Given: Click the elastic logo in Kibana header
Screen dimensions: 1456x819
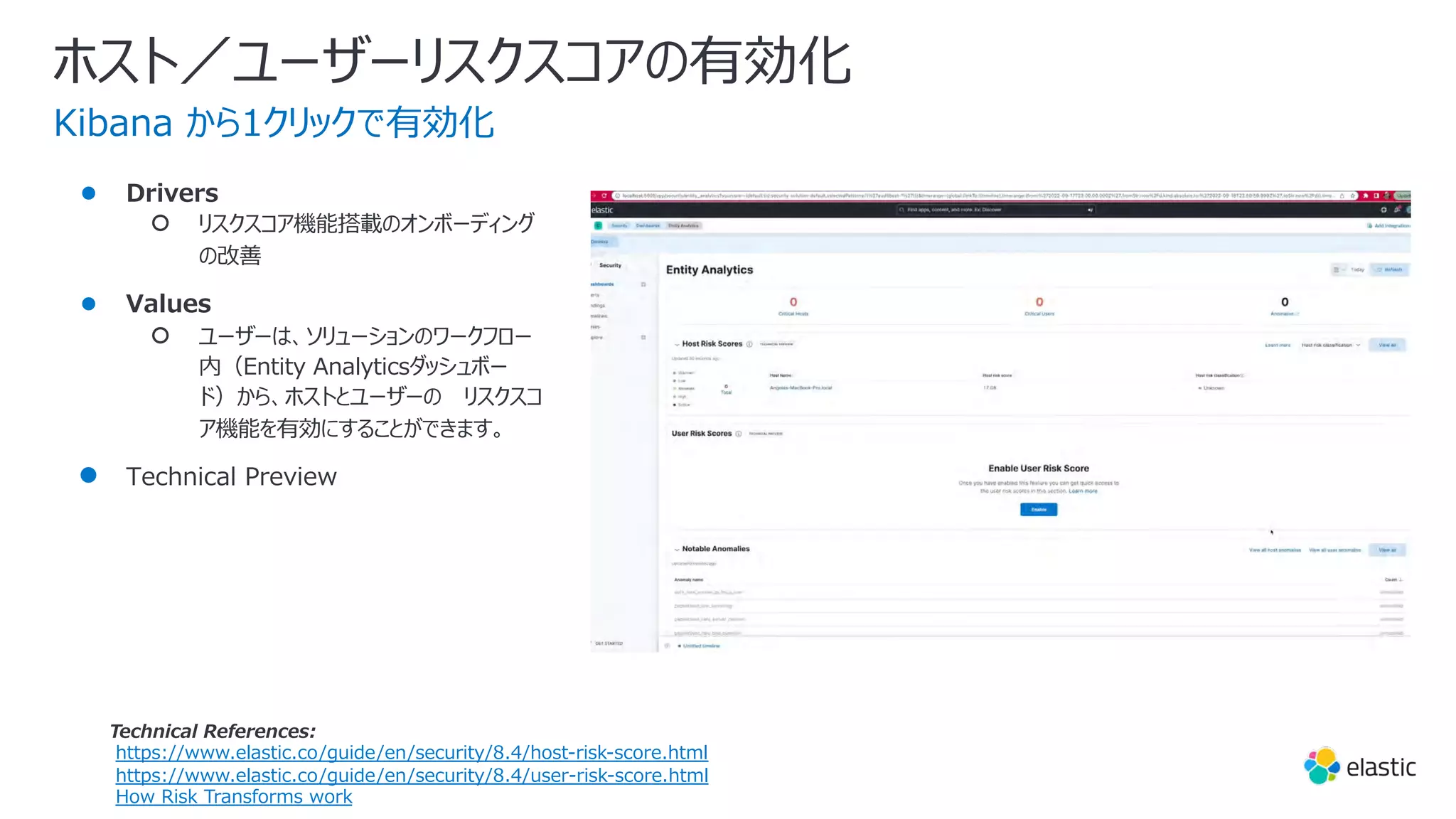Looking at the screenshot, I should point(602,210).
